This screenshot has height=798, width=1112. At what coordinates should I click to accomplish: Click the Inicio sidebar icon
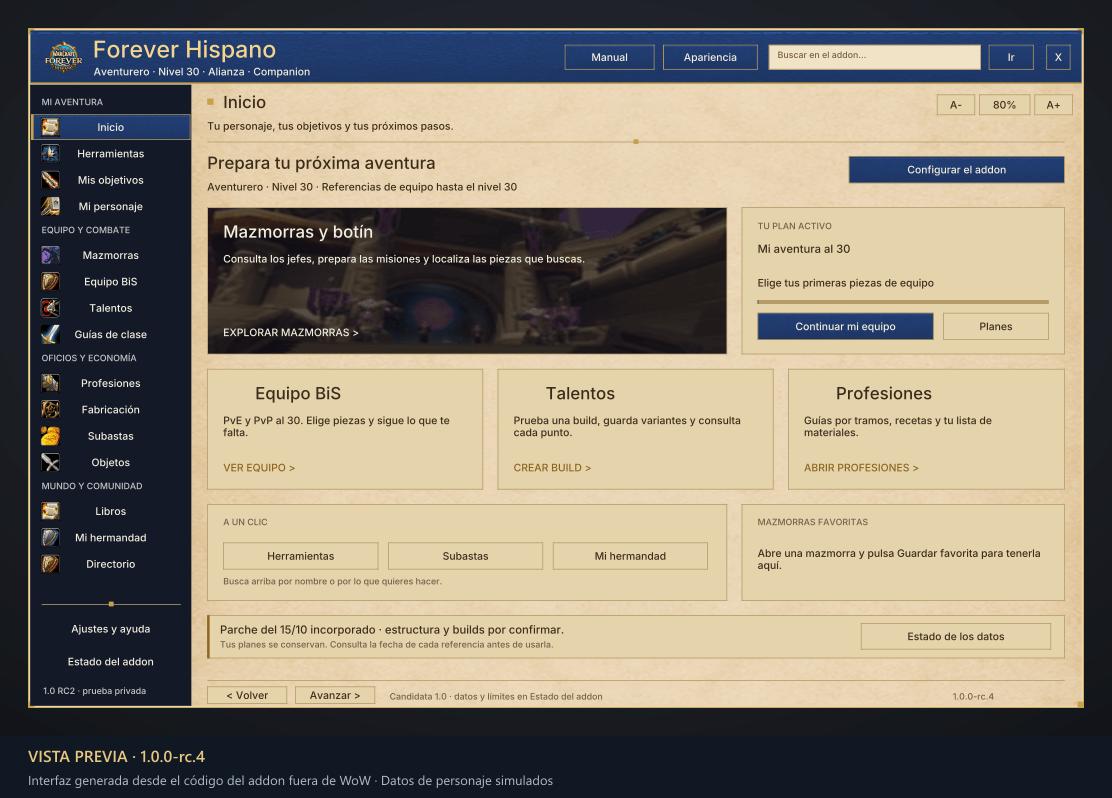(50, 127)
